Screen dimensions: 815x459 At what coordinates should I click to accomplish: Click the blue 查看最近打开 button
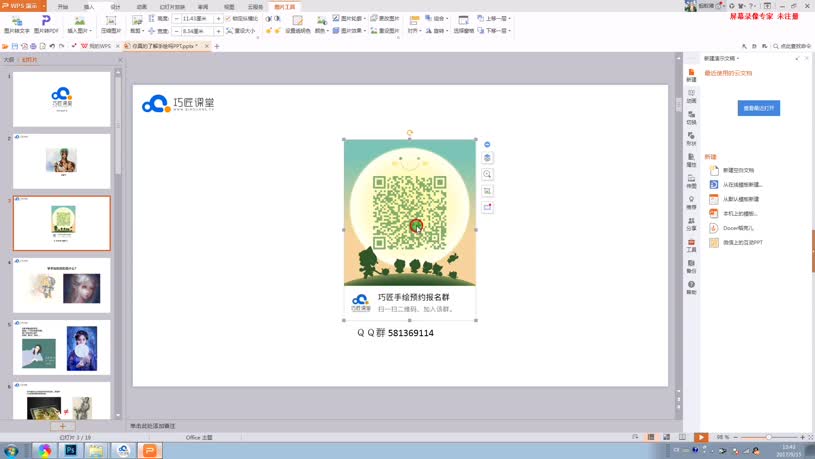point(758,108)
